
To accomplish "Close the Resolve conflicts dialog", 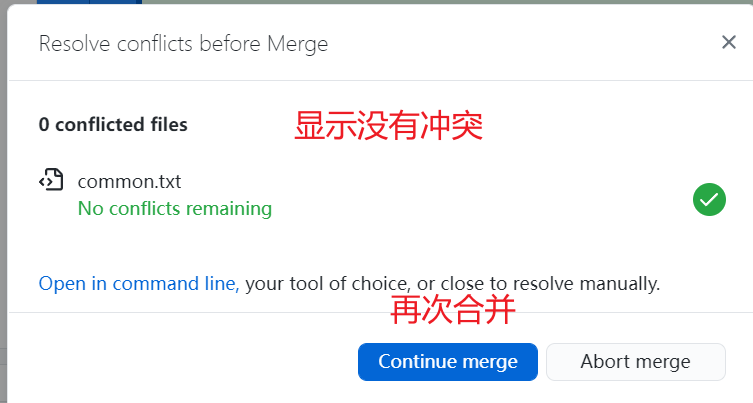I will [x=728, y=42].
